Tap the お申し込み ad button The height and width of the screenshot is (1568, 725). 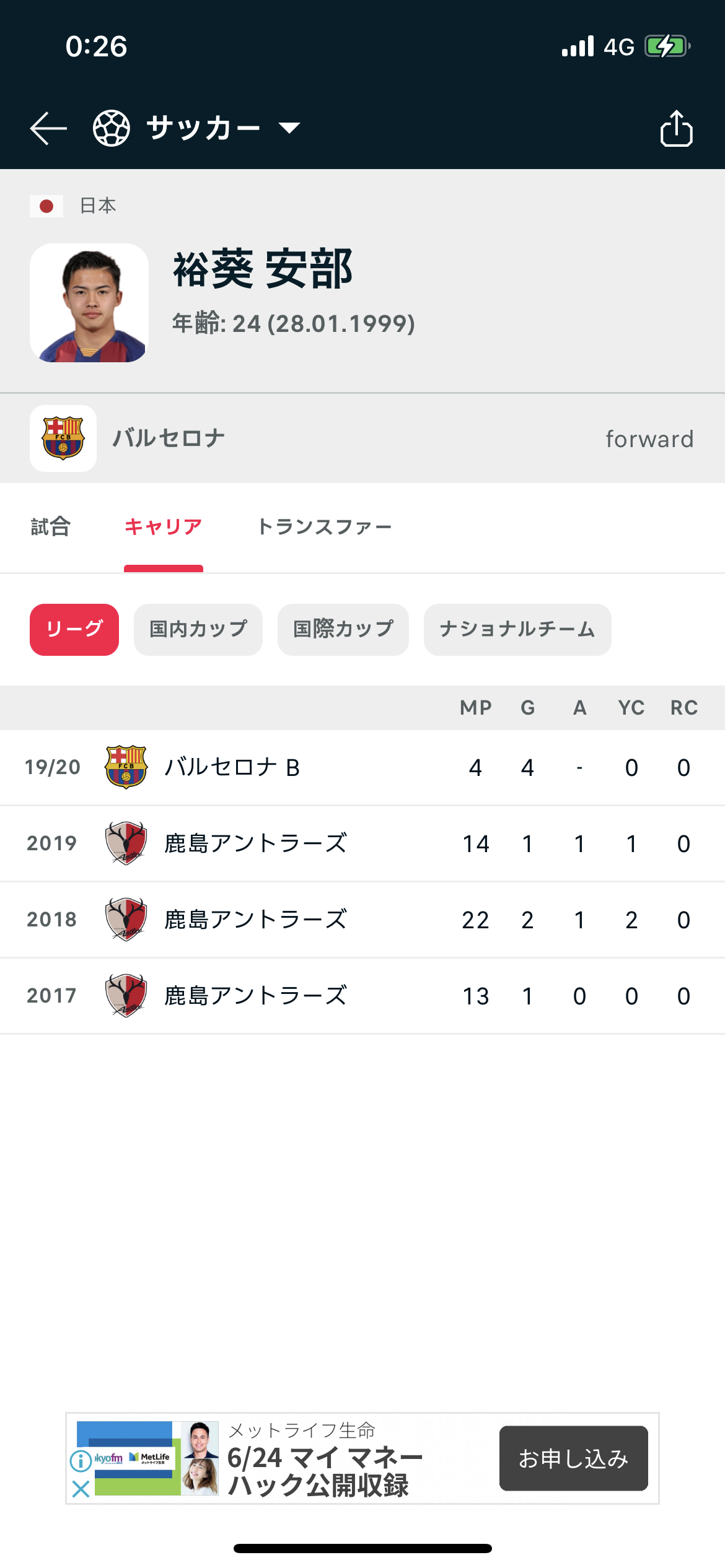click(x=573, y=1458)
